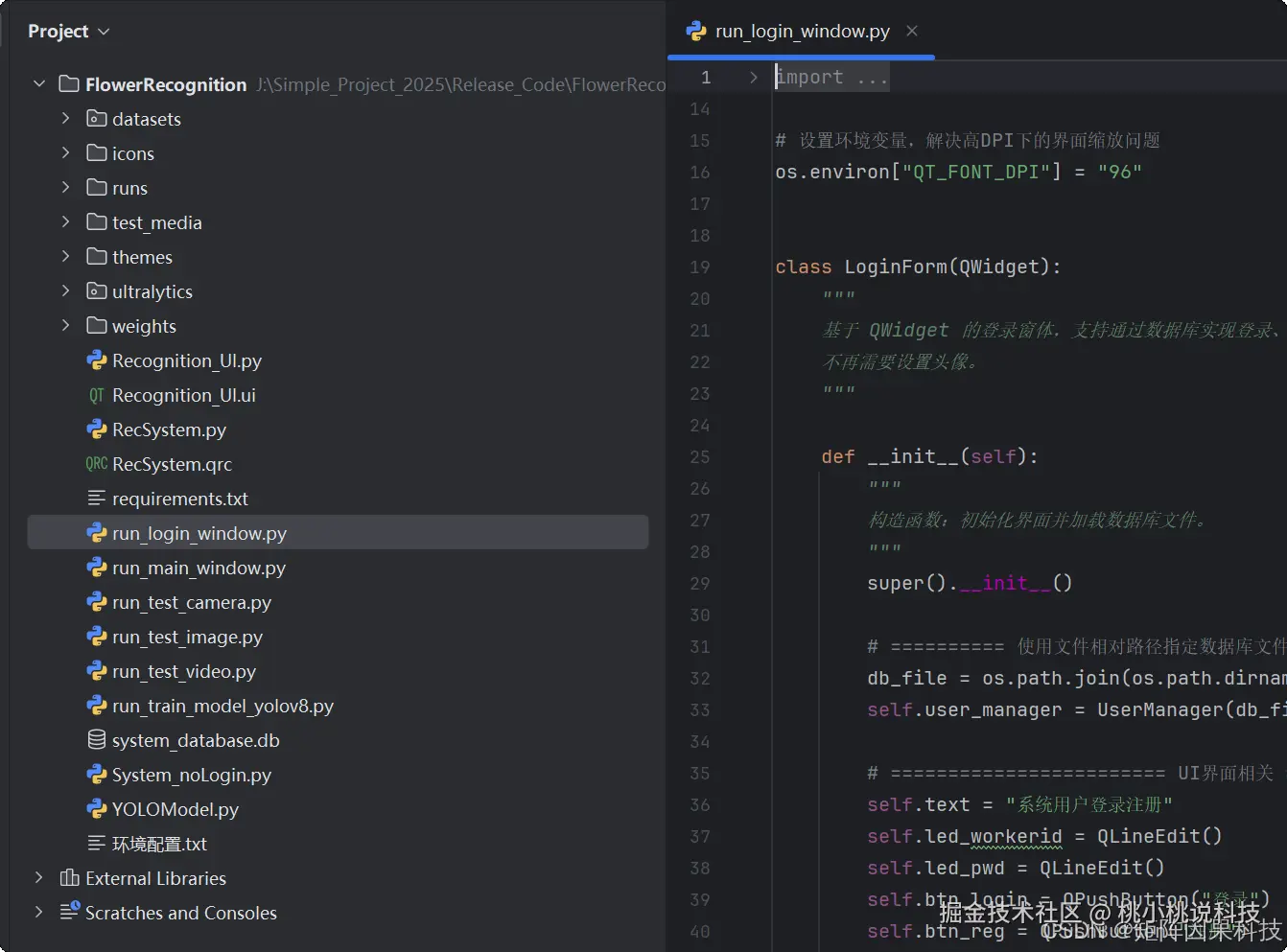Select run_train_model_yolov8.py file
The image size is (1287, 952).
pyautogui.click(x=222, y=706)
